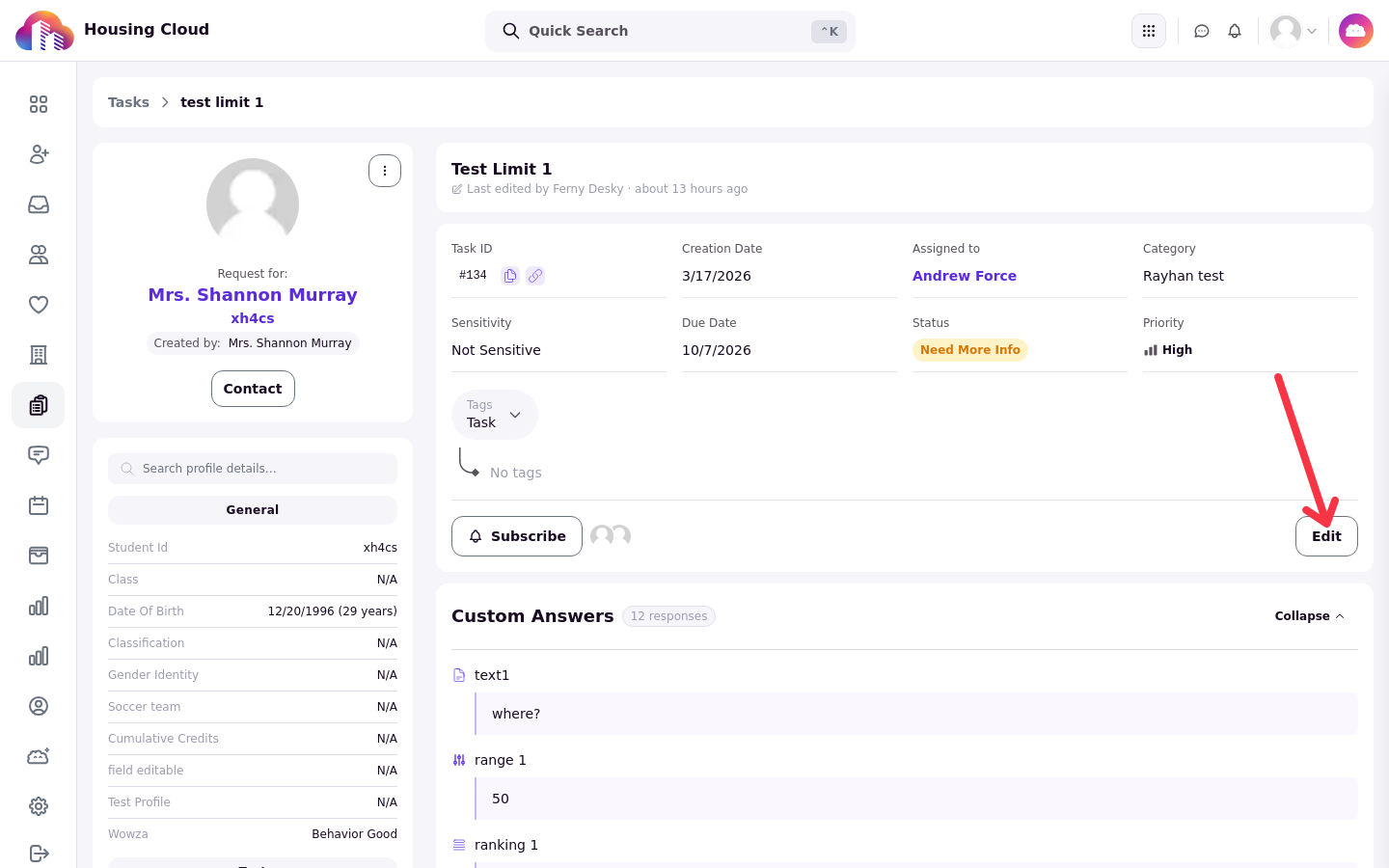Click the logout icon in sidebar
The width and height of the screenshot is (1389, 868).
point(39,854)
